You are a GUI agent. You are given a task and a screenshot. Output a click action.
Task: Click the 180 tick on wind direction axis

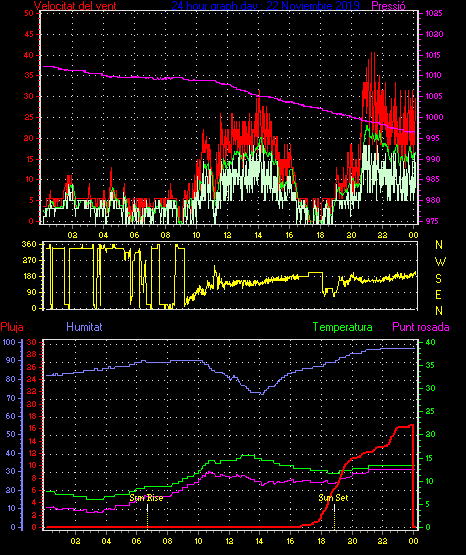[x=29, y=276]
